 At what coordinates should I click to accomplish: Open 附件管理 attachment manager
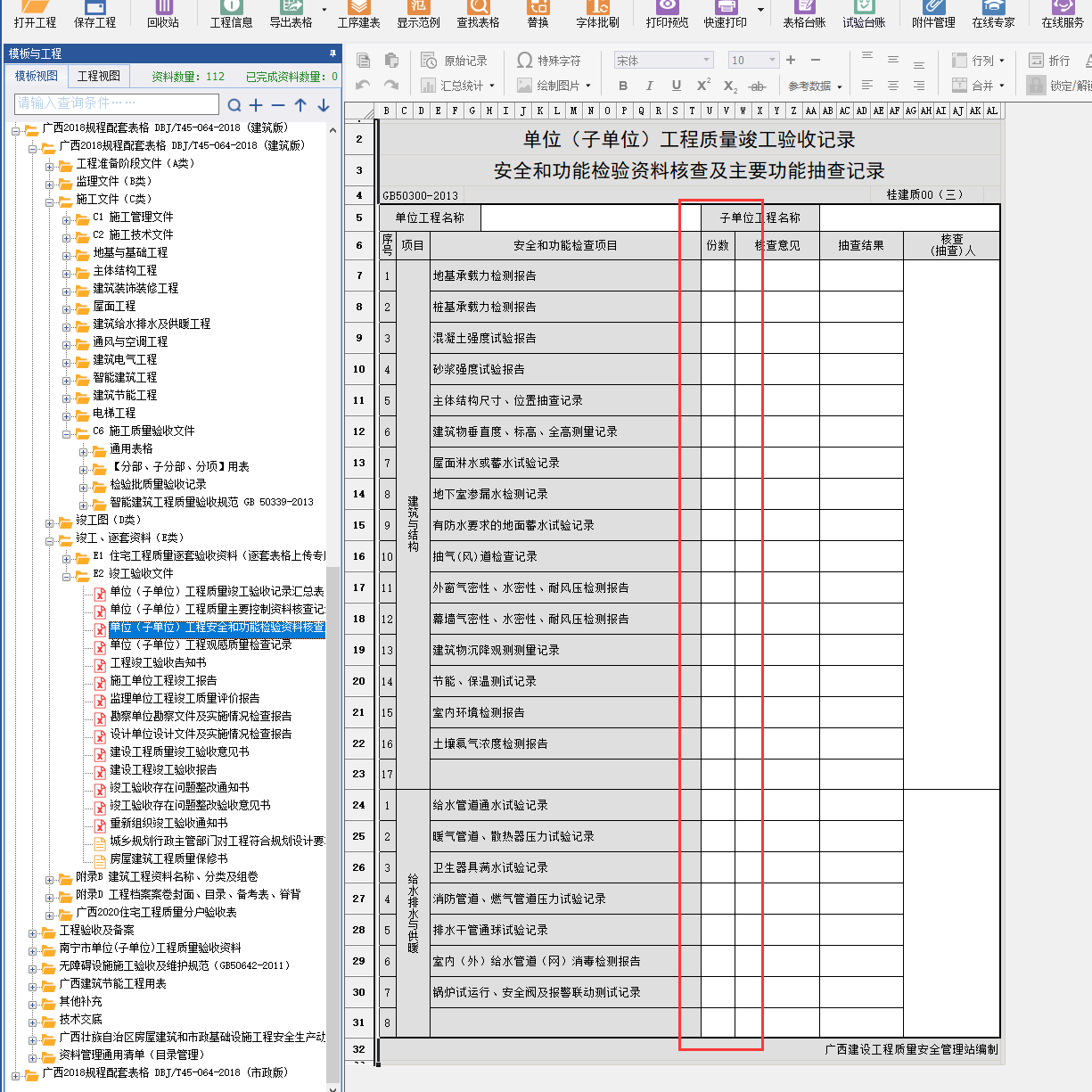click(x=934, y=15)
